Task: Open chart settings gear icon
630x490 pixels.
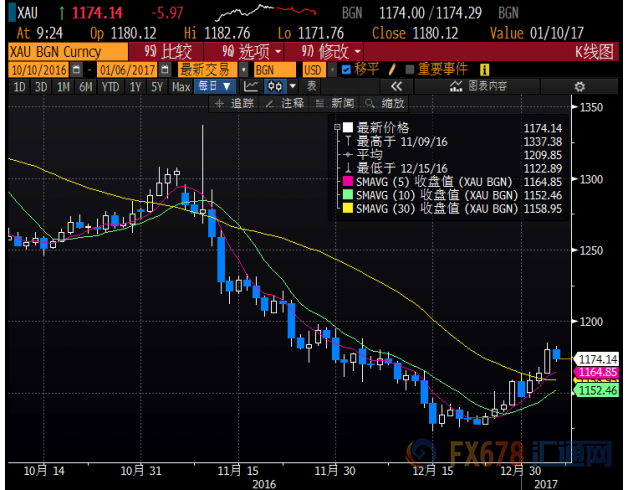Action: tap(579, 87)
